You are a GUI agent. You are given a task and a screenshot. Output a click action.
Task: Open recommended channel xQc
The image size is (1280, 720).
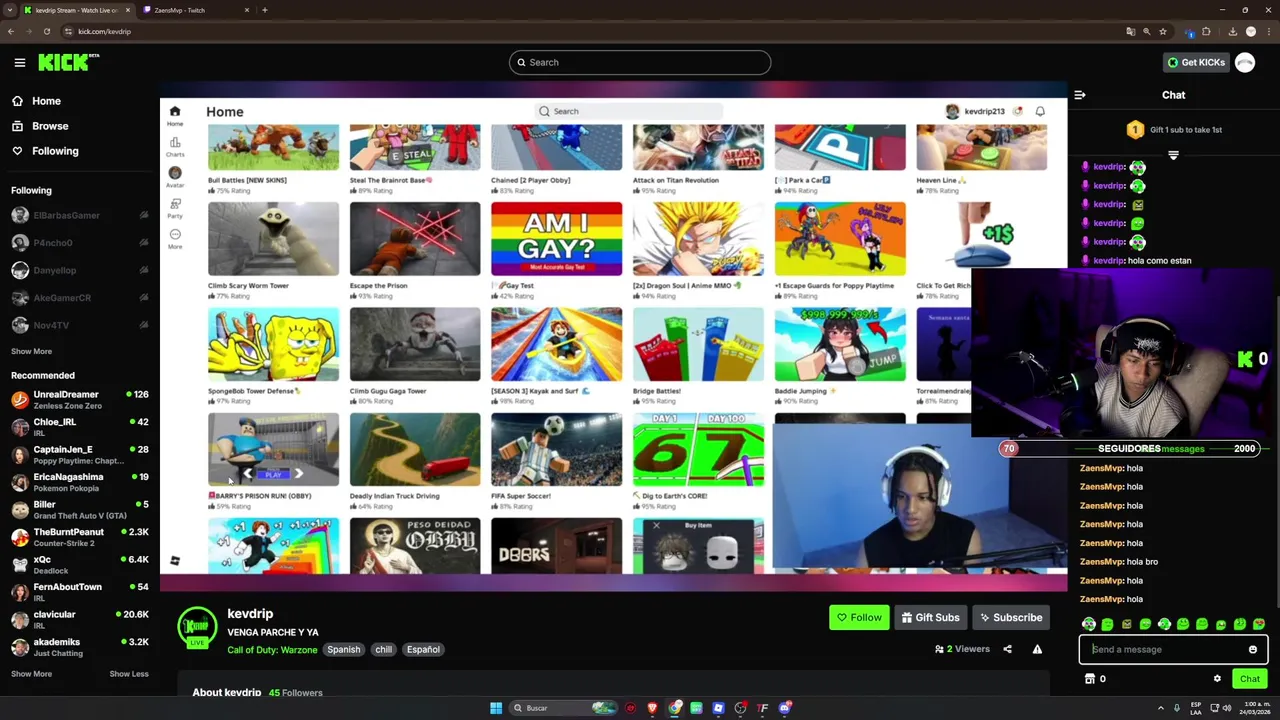tap(80, 565)
